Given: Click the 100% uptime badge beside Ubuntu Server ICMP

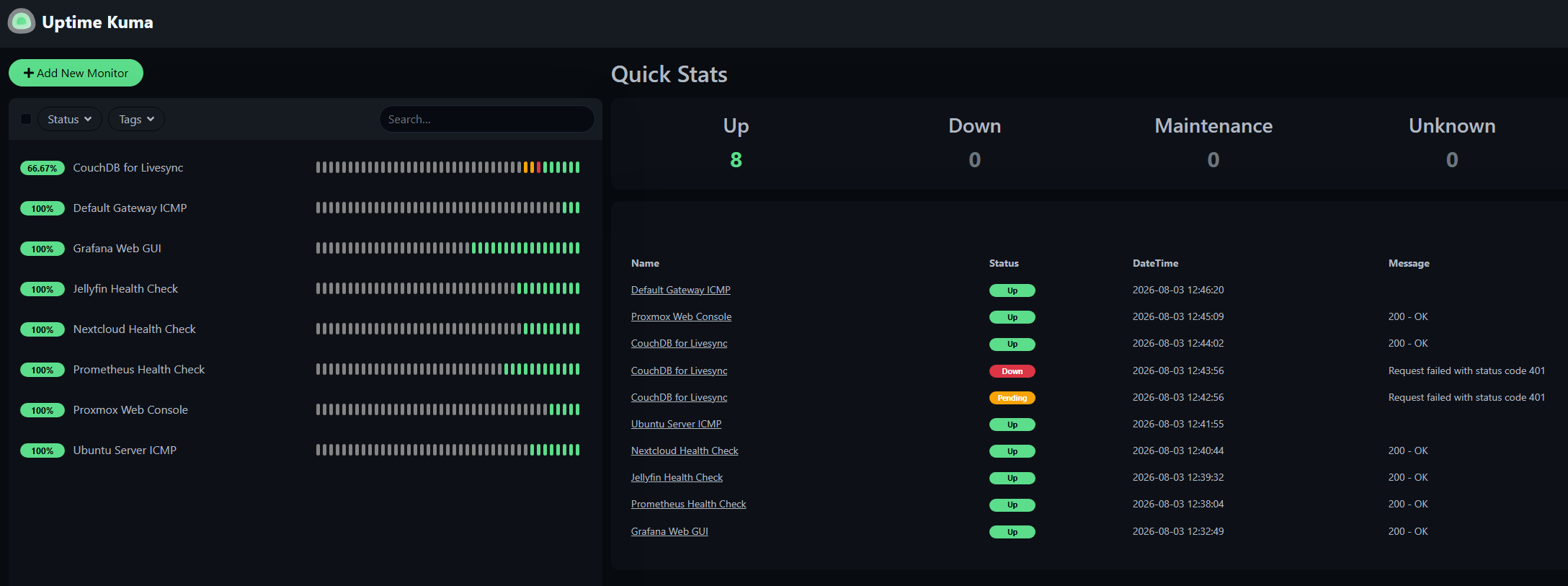Looking at the screenshot, I should pyautogui.click(x=43, y=450).
